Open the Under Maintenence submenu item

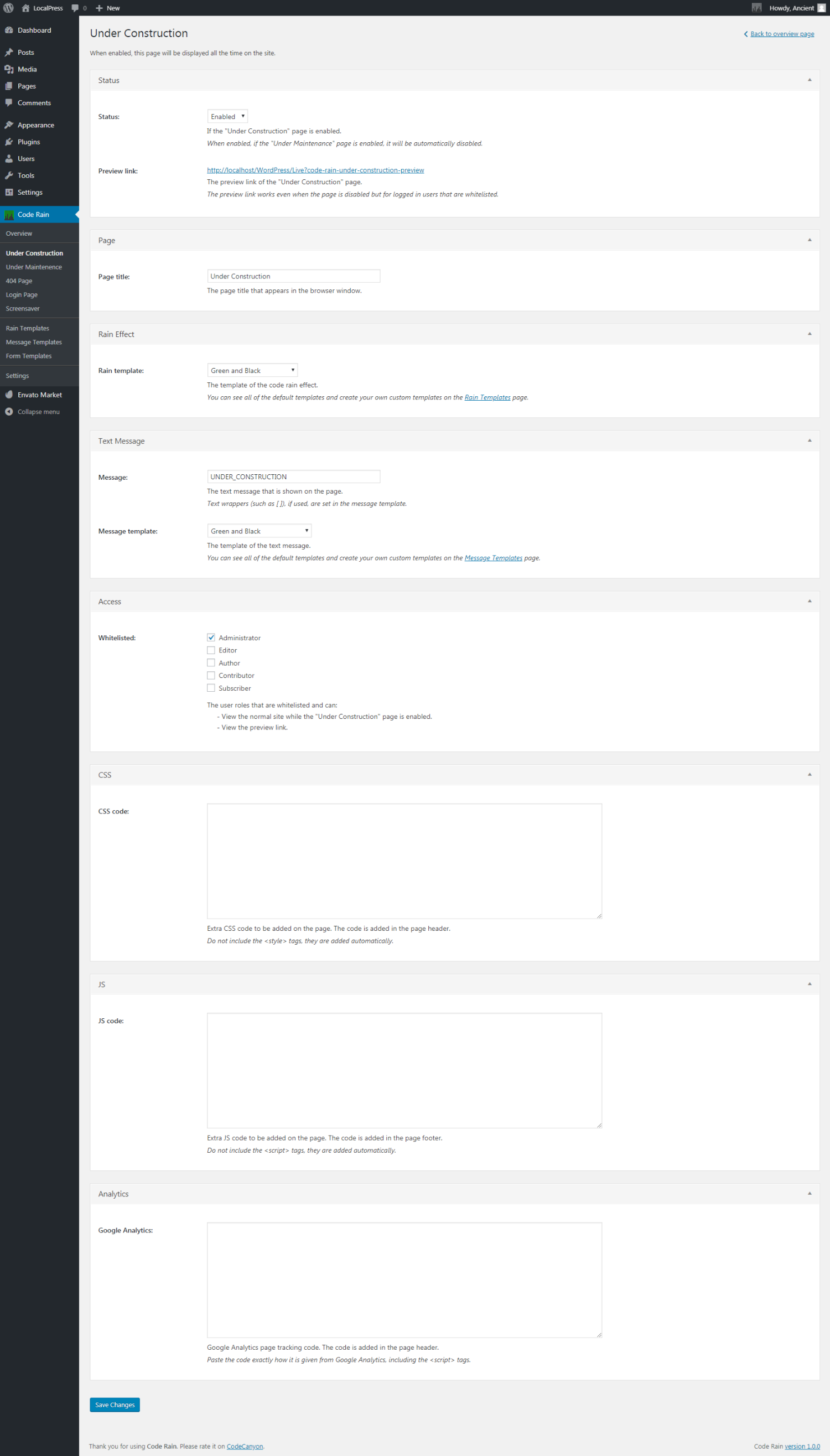pos(34,267)
